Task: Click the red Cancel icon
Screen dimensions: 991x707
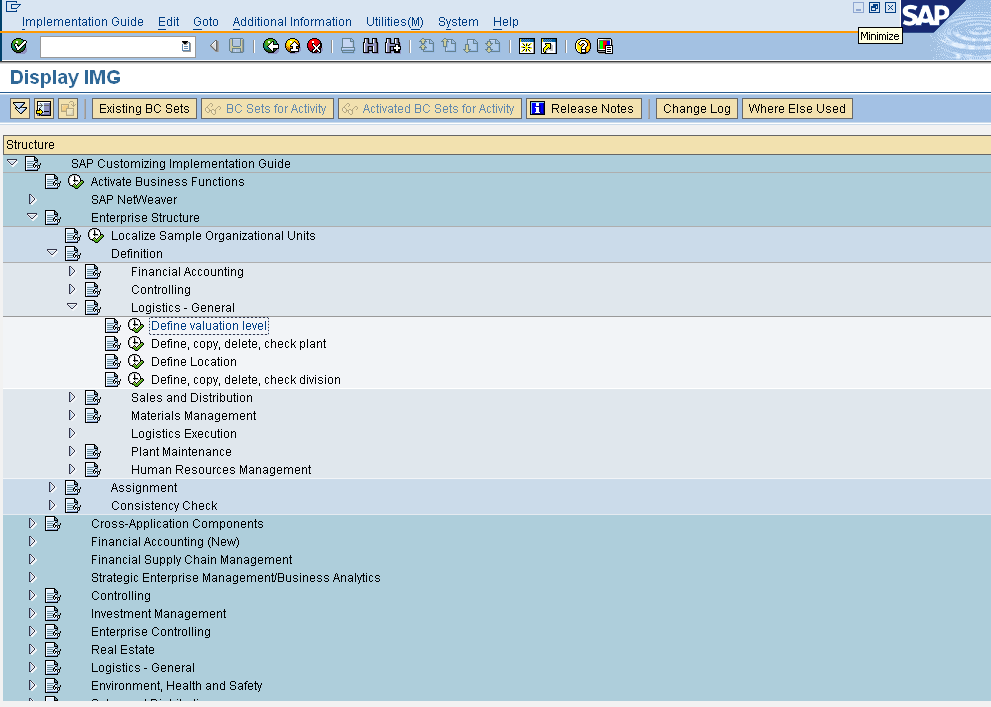Action: pos(315,46)
